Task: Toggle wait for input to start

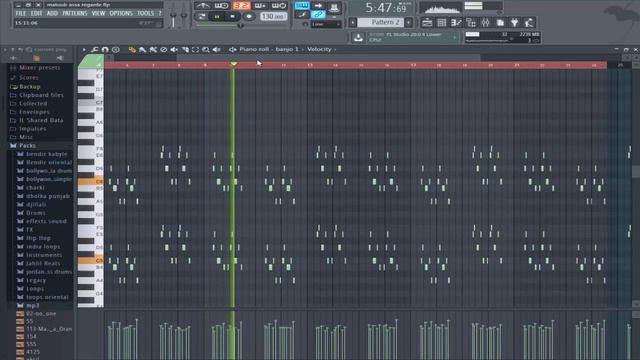Action: tap(221, 6)
